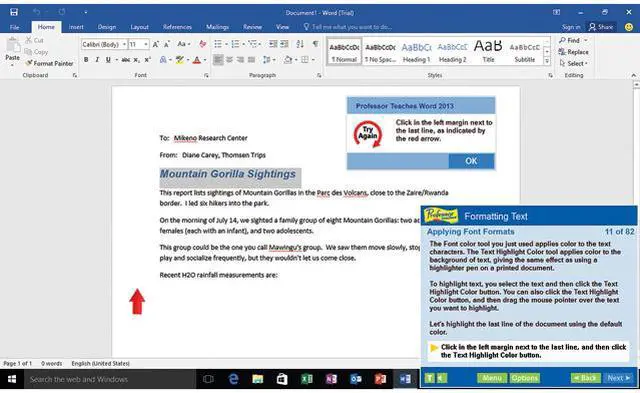The image size is (640, 393).
Task: Click the Back button in tutorial panel
Action: (586, 378)
